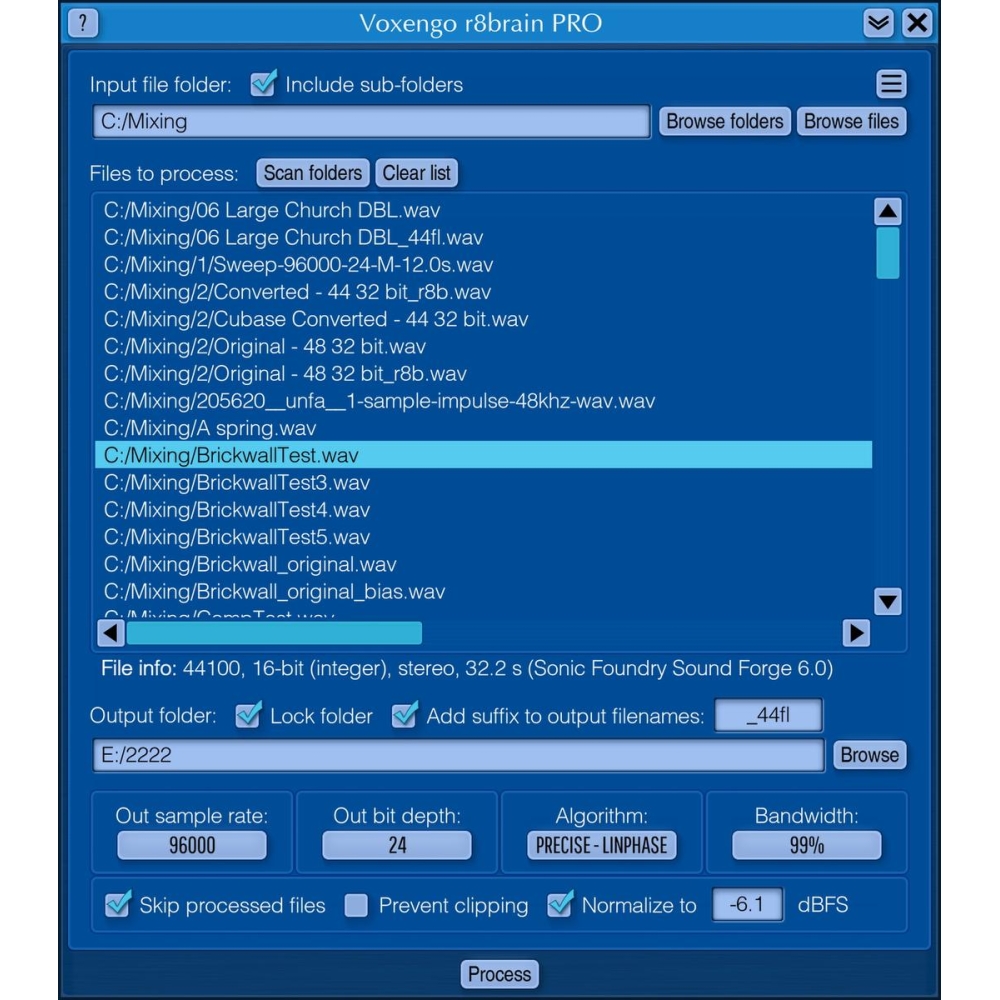Select 205620__unfa__1-sample-impulse file
The image size is (1000, 1000).
point(483,401)
